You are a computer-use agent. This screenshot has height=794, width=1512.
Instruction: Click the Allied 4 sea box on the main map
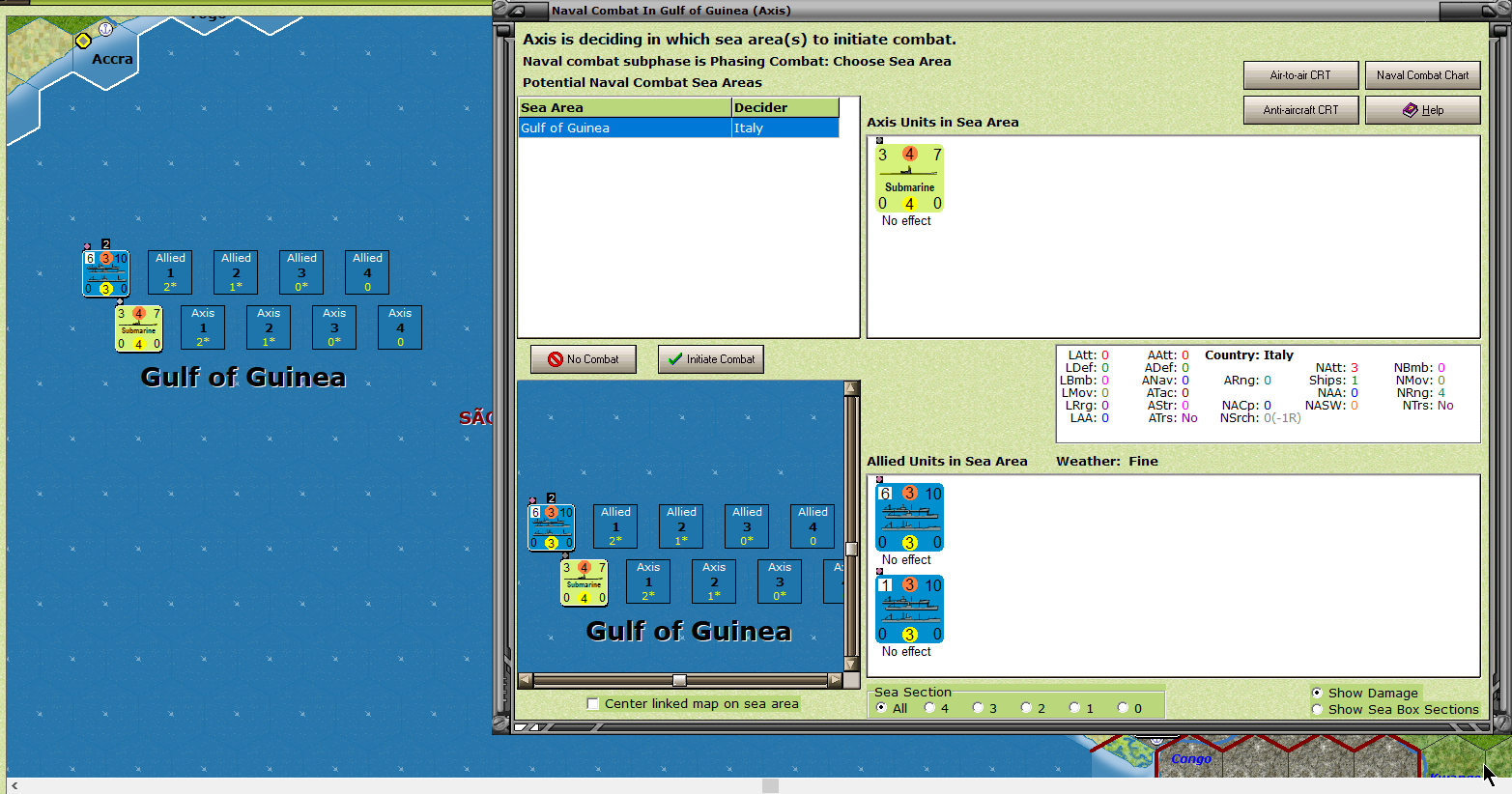[x=367, y=272]
